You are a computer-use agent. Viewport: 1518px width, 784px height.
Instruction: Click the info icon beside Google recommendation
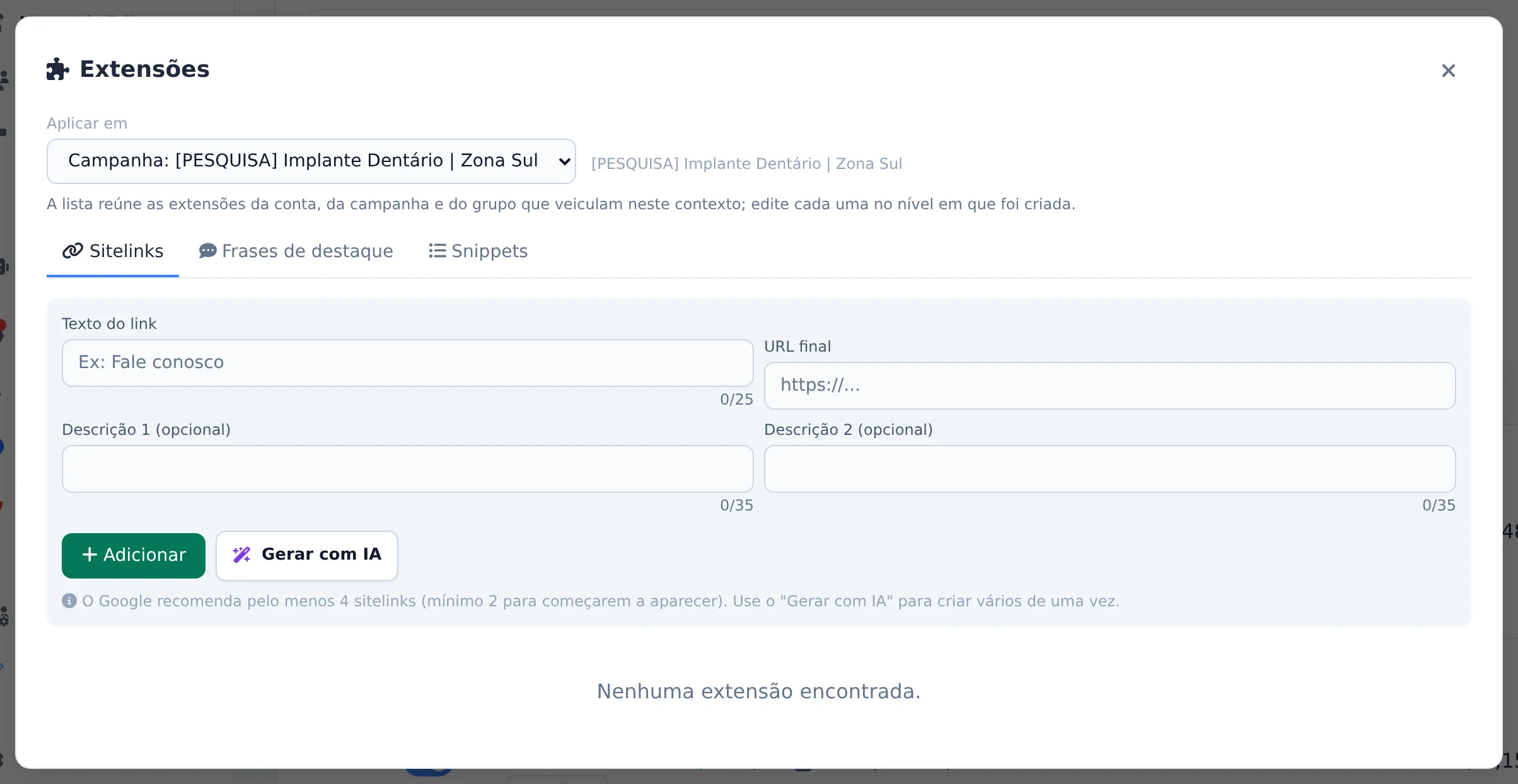(69, 601)
